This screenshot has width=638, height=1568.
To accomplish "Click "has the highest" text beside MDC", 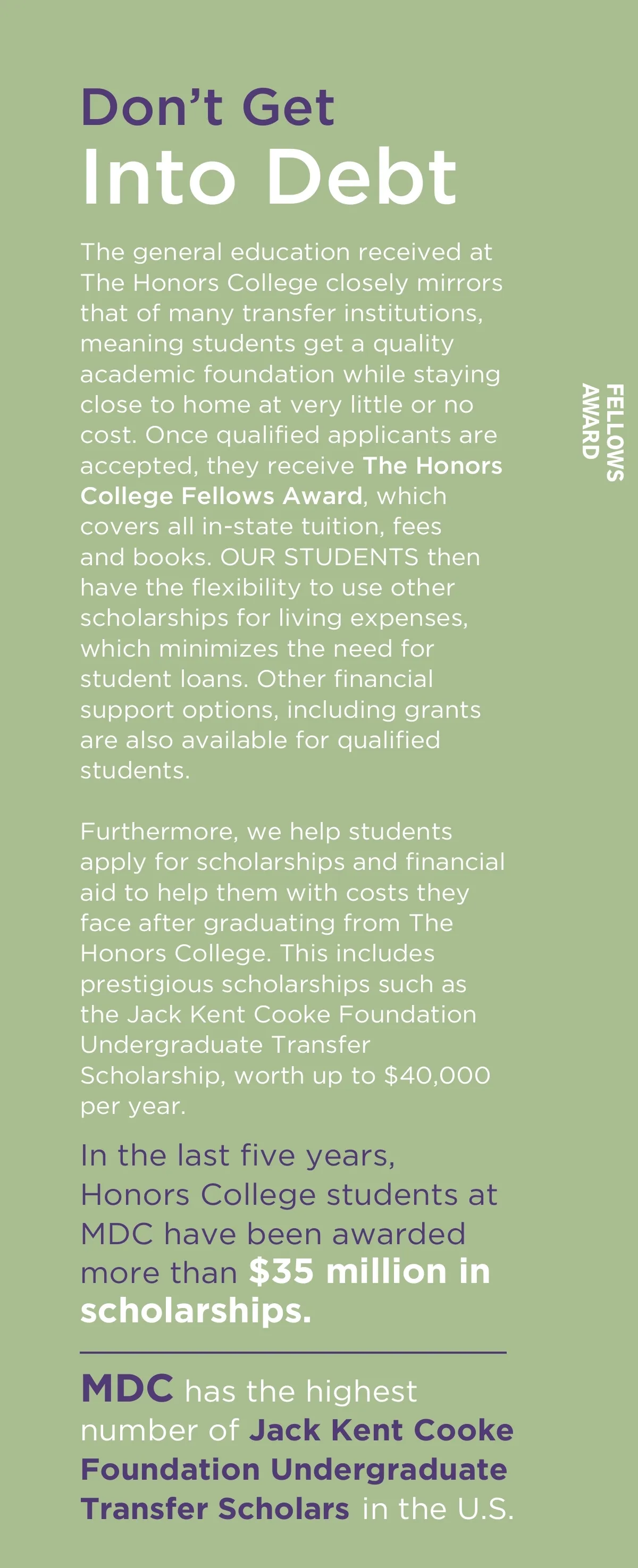I will pos(301,1391).
